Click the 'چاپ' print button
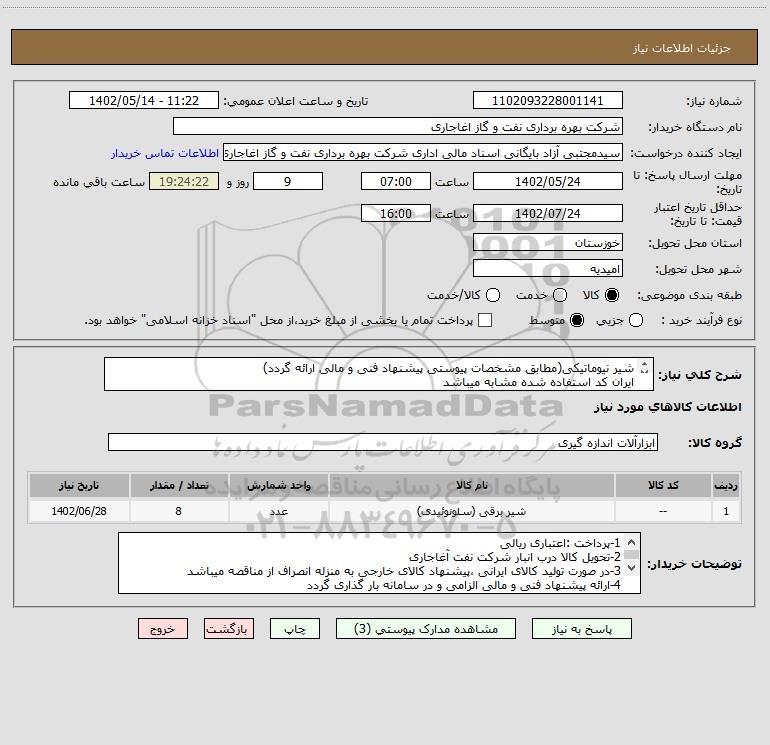 pos(295,629)
